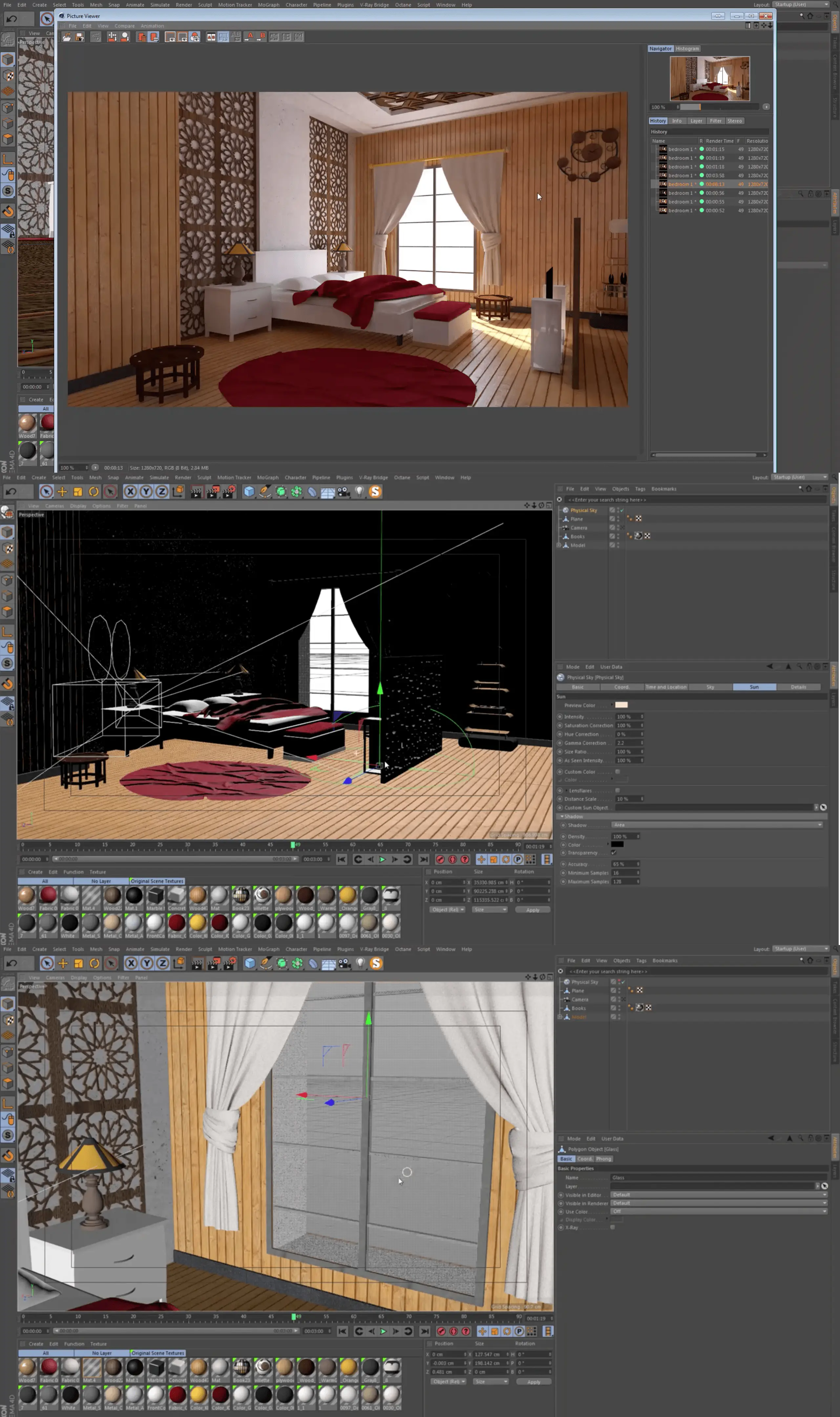840x1417 pixels.
Task: Open the Visible in Editor dropdown for Glass
Action: (719, 1194)
